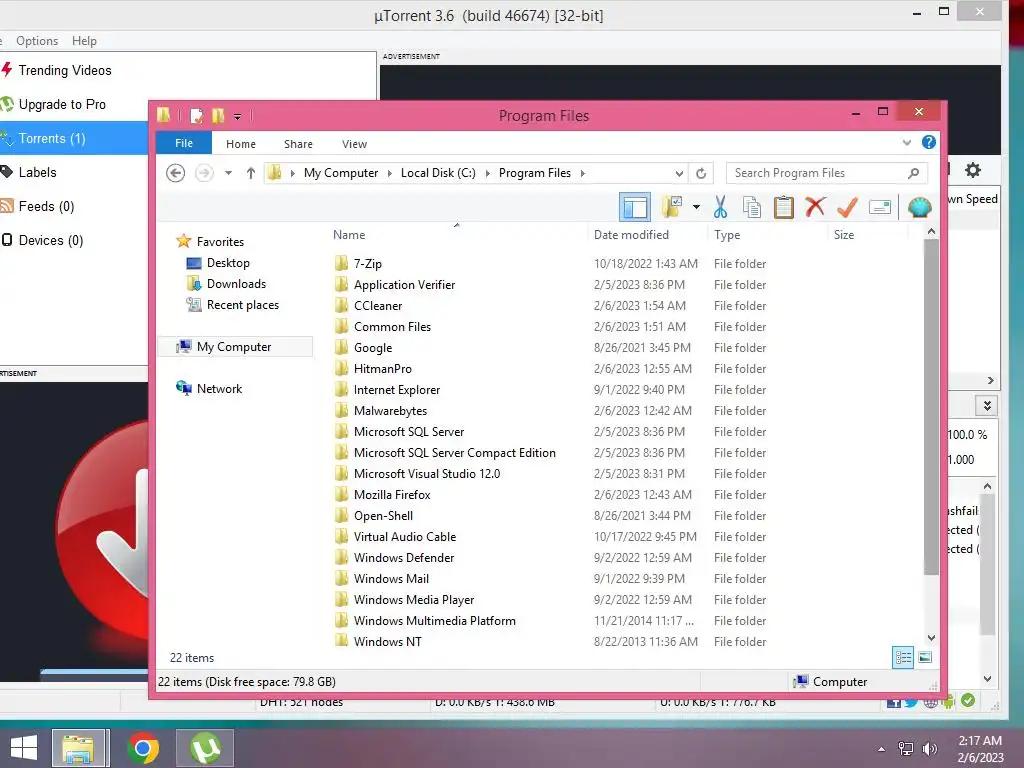
Task: Open Customize Quick Access Toolbar dropdown
Action: 238,116
